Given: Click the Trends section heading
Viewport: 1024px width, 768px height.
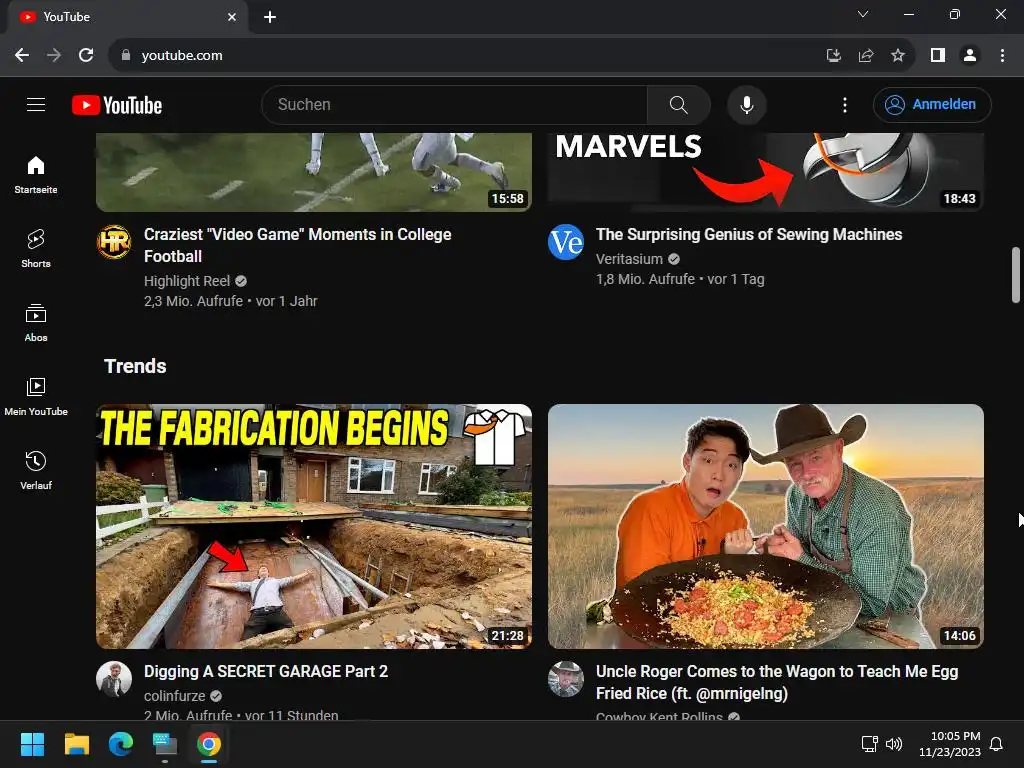Looking at the screenshot, I should (135, 366).
